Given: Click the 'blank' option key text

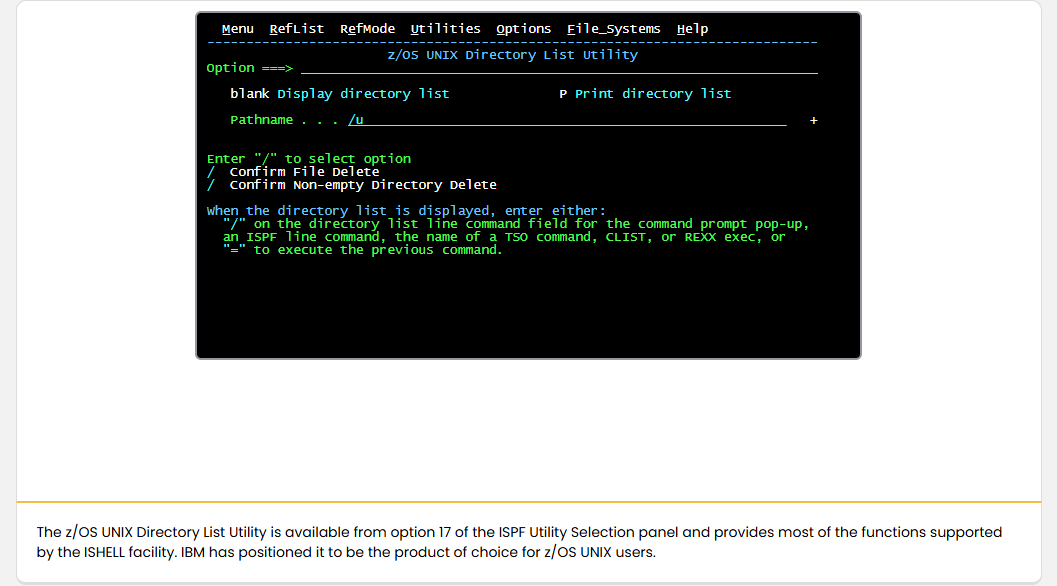Looking at the screenshot, I should coord(249,94).
